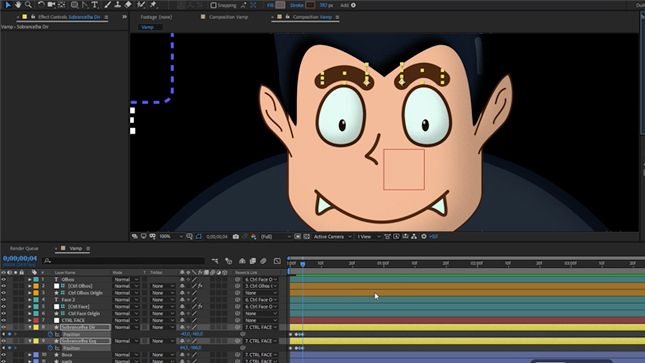645x363 pixels.
Task: Click the timeline layer search field
Action: pos(123,261)
